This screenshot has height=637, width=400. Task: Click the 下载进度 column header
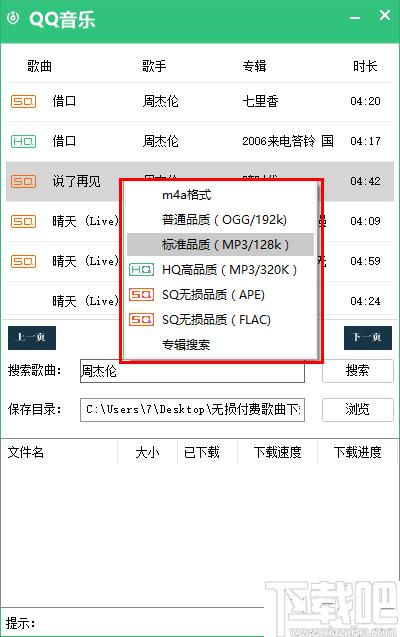pos(357,452)
